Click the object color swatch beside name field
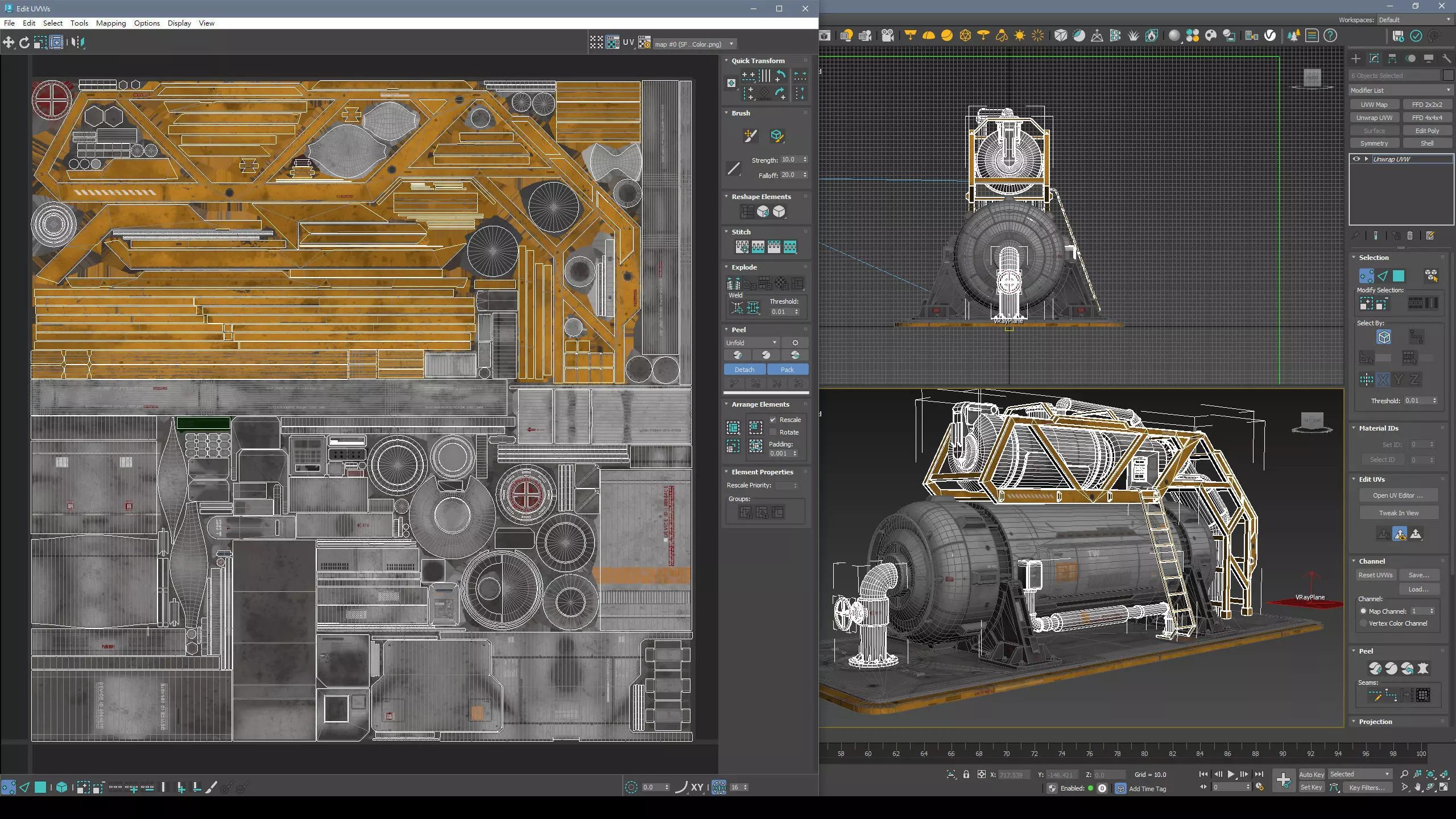The height and width of the screenshot is (819, 1456). click(1449, 76)
